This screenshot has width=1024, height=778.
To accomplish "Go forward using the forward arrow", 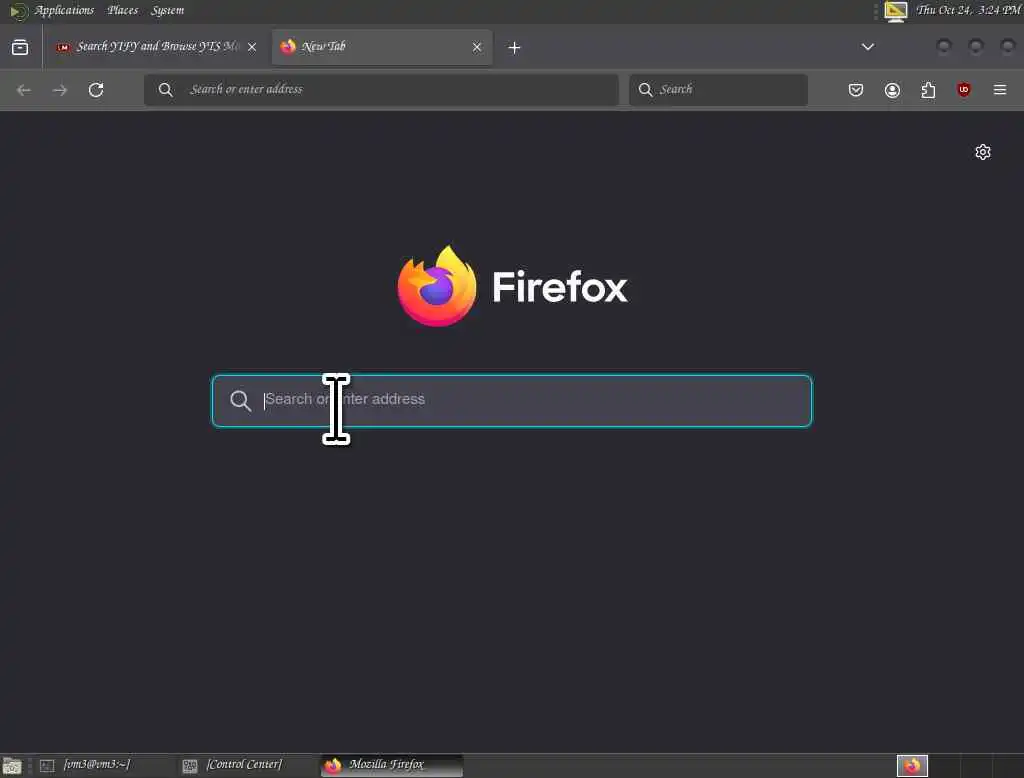I will (x=60, y=89).
